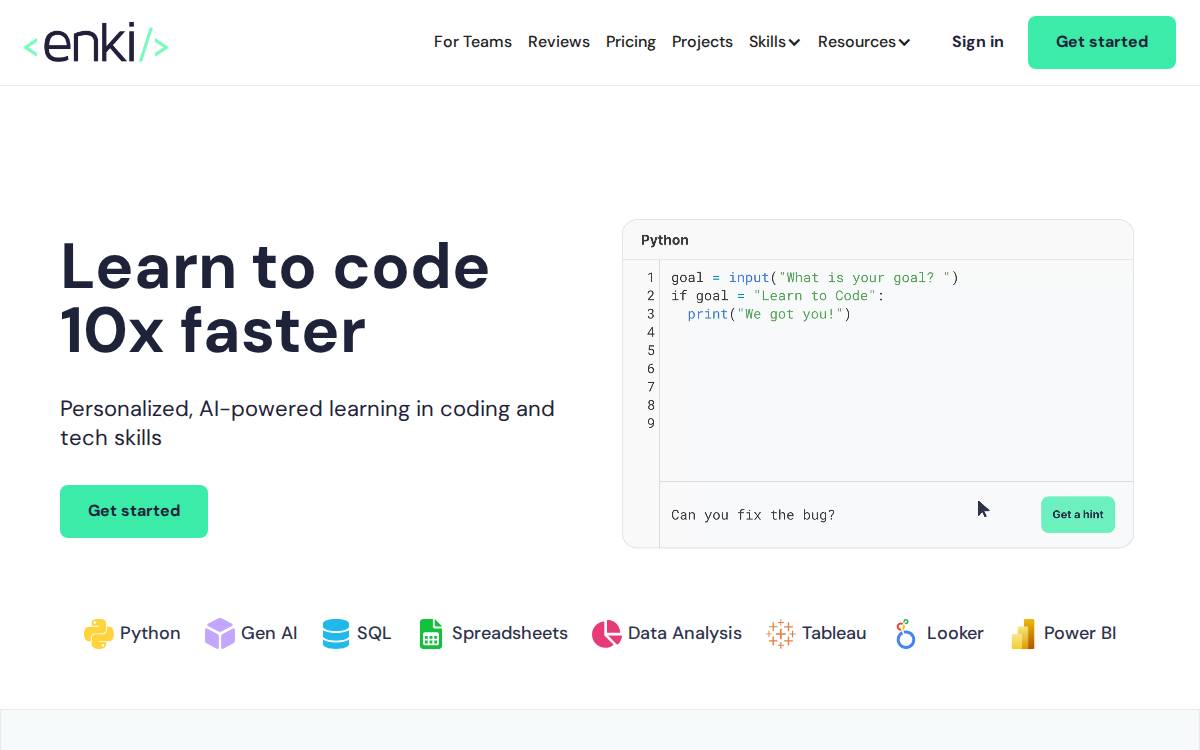Image resolution: width=1200 pixels, height=750 pixels.
Task: Open Projects from the navigation bar
Action: (x=702, y=42)
